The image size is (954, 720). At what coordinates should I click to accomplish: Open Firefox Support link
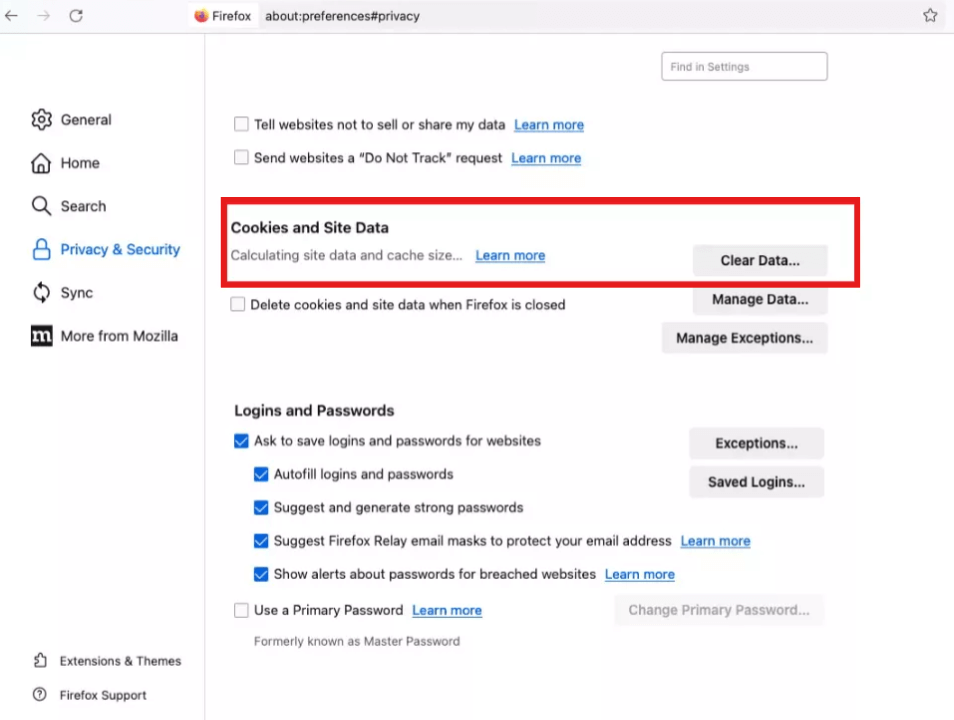pos(103,695)
